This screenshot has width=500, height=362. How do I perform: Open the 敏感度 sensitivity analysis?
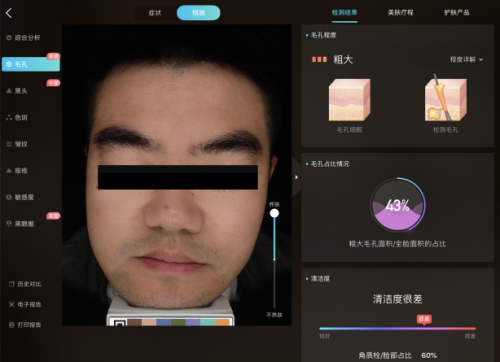pos(20,197)
